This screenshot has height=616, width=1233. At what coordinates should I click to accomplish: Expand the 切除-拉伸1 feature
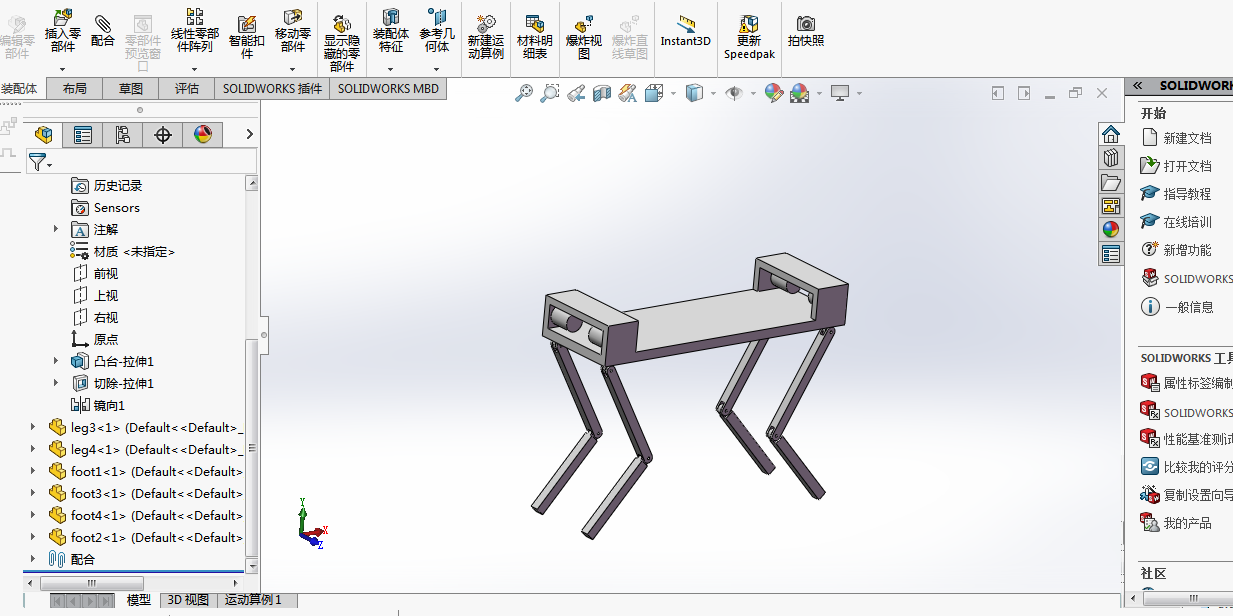(56, 383)
